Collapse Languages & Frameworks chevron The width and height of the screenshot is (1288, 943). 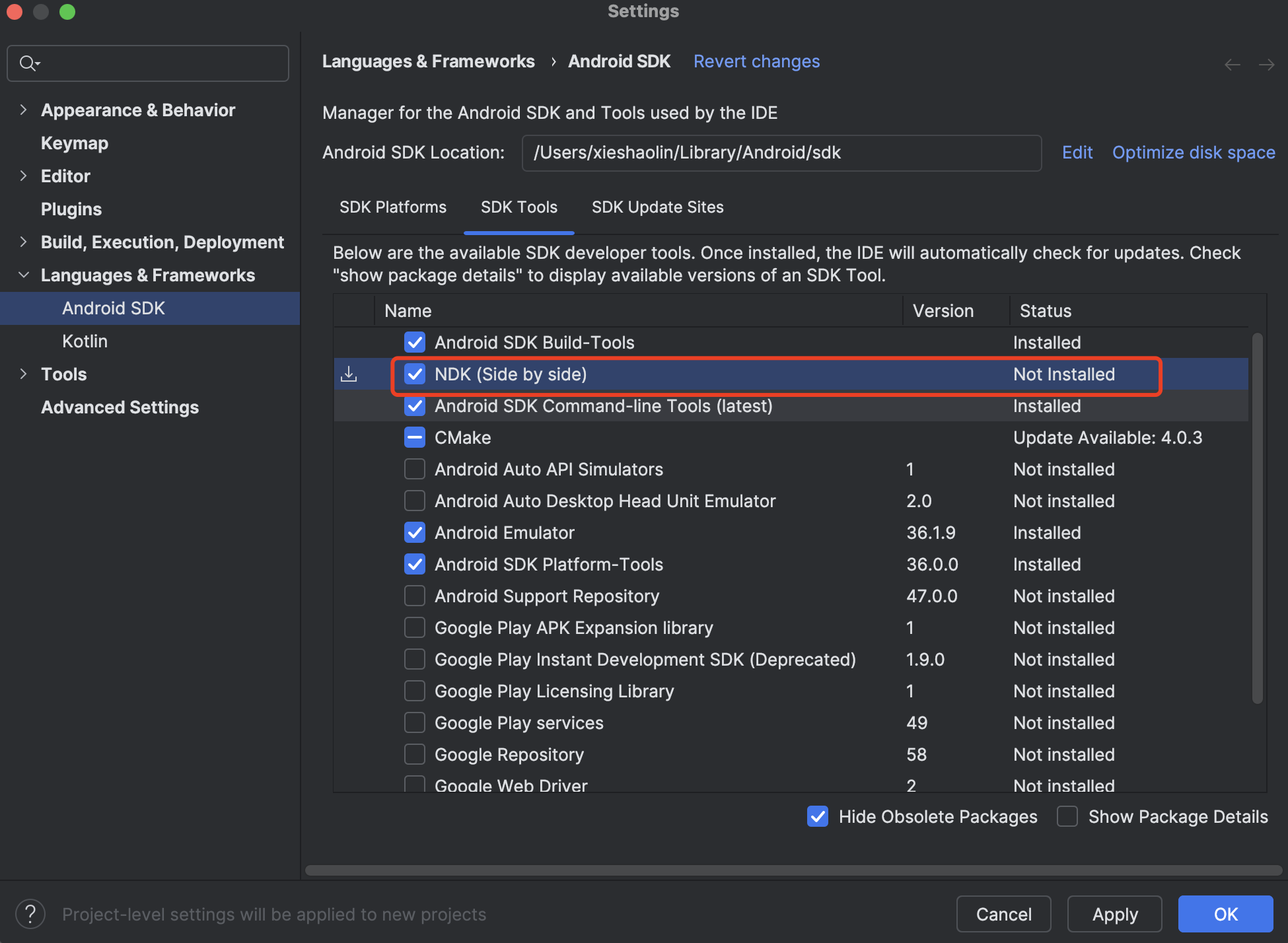(x=24, y=275)
